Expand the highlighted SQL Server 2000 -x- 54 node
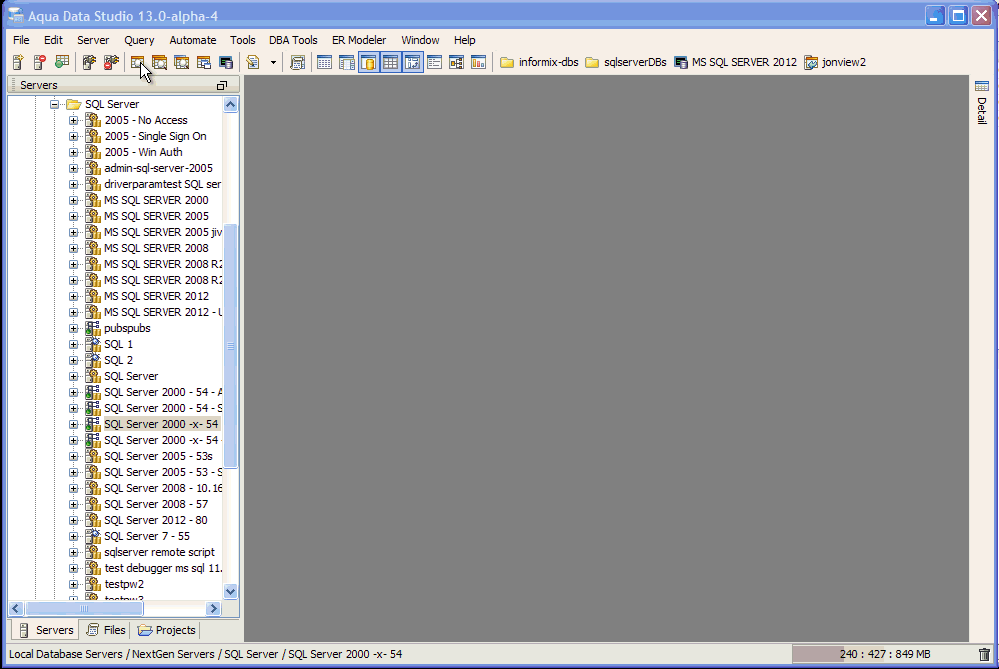 click(x=73, y=424)
